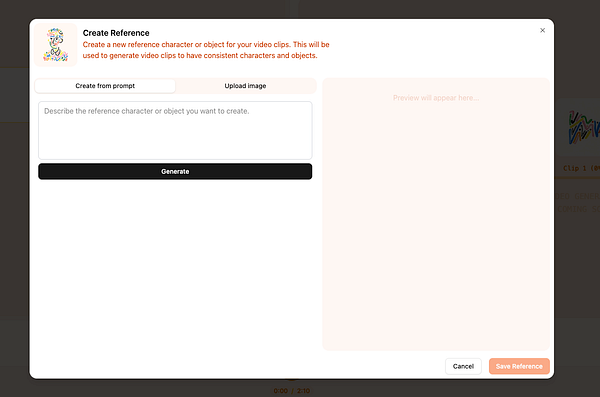Close the Create Reference dialog

542,30
